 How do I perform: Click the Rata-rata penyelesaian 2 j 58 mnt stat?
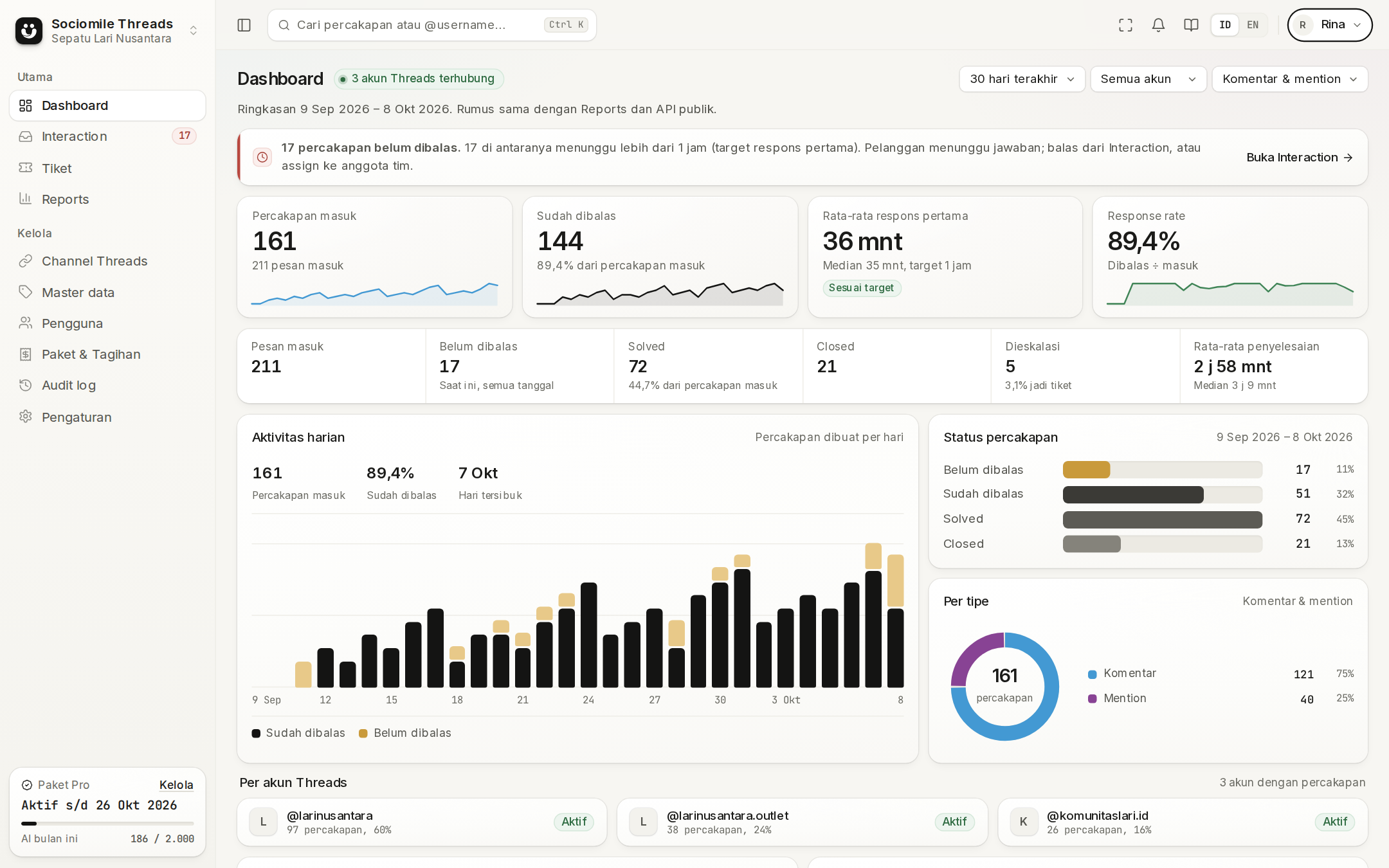click(x=1274, y=366)
